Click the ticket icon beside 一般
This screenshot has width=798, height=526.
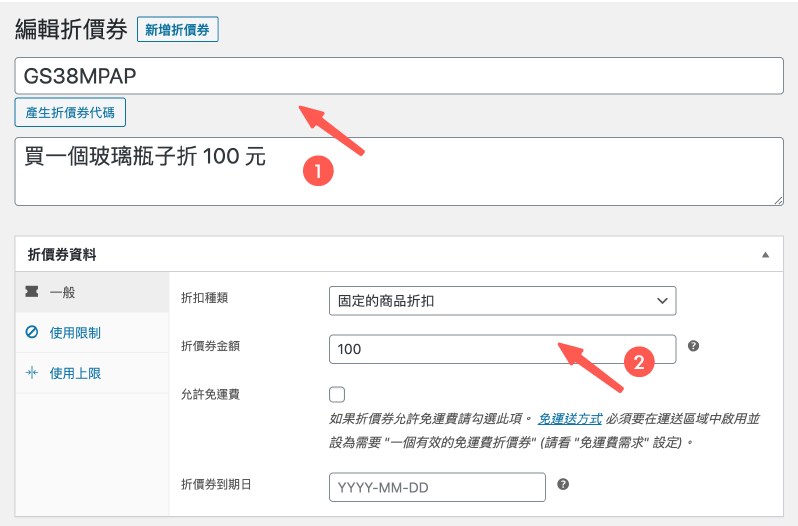click(32, 292)
